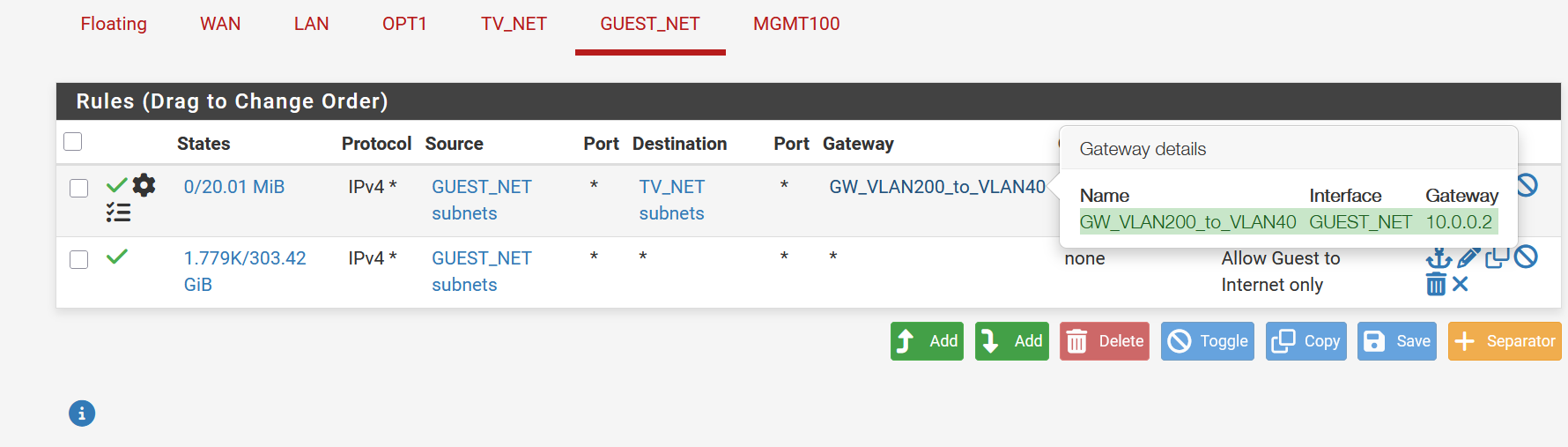Open the 0/20.01 MiB states link
This screenshot has width=1568, height=447.
click(x=234, y=187)
